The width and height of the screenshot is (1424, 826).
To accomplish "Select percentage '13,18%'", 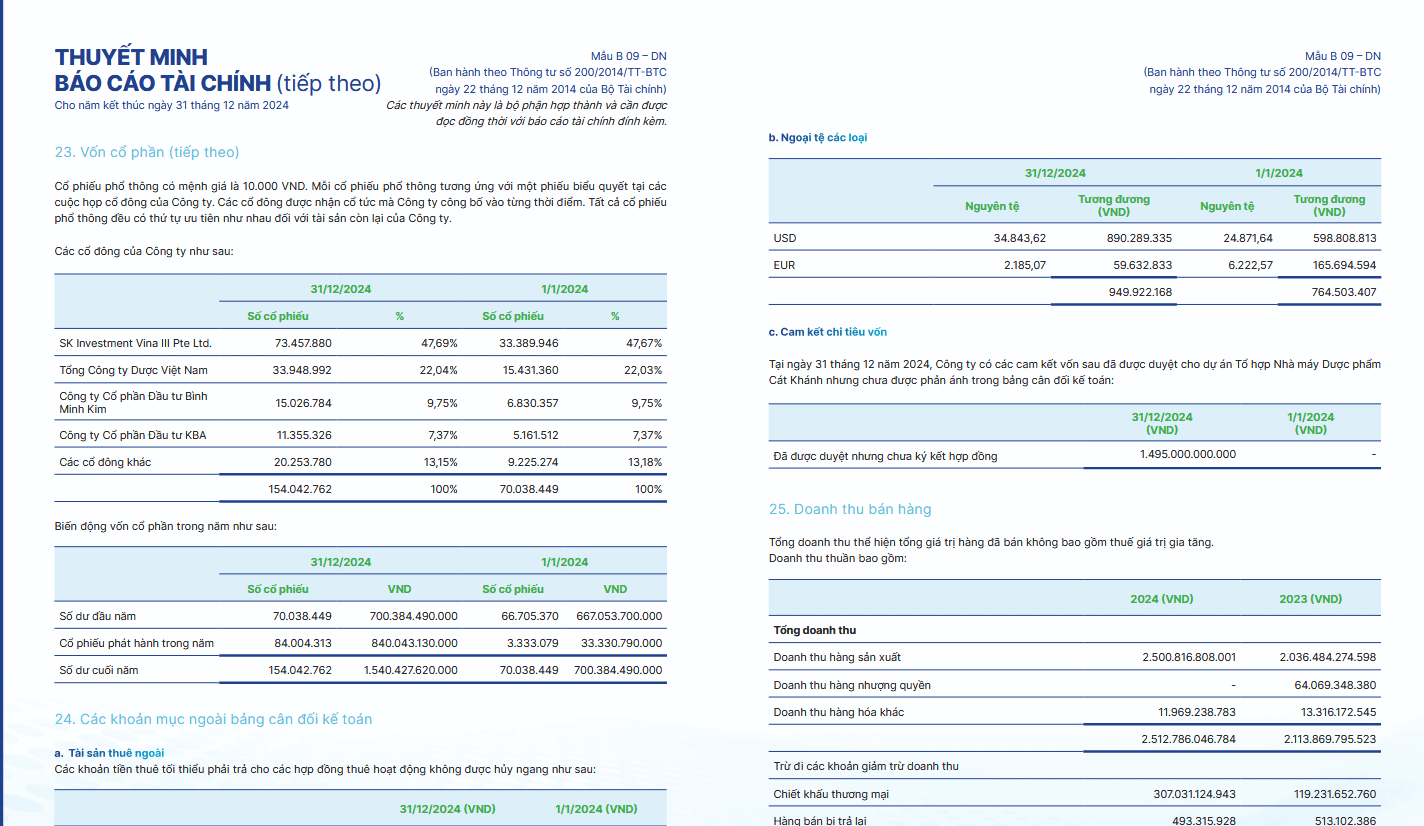I will pyautogui.click(x=643, y=462).
